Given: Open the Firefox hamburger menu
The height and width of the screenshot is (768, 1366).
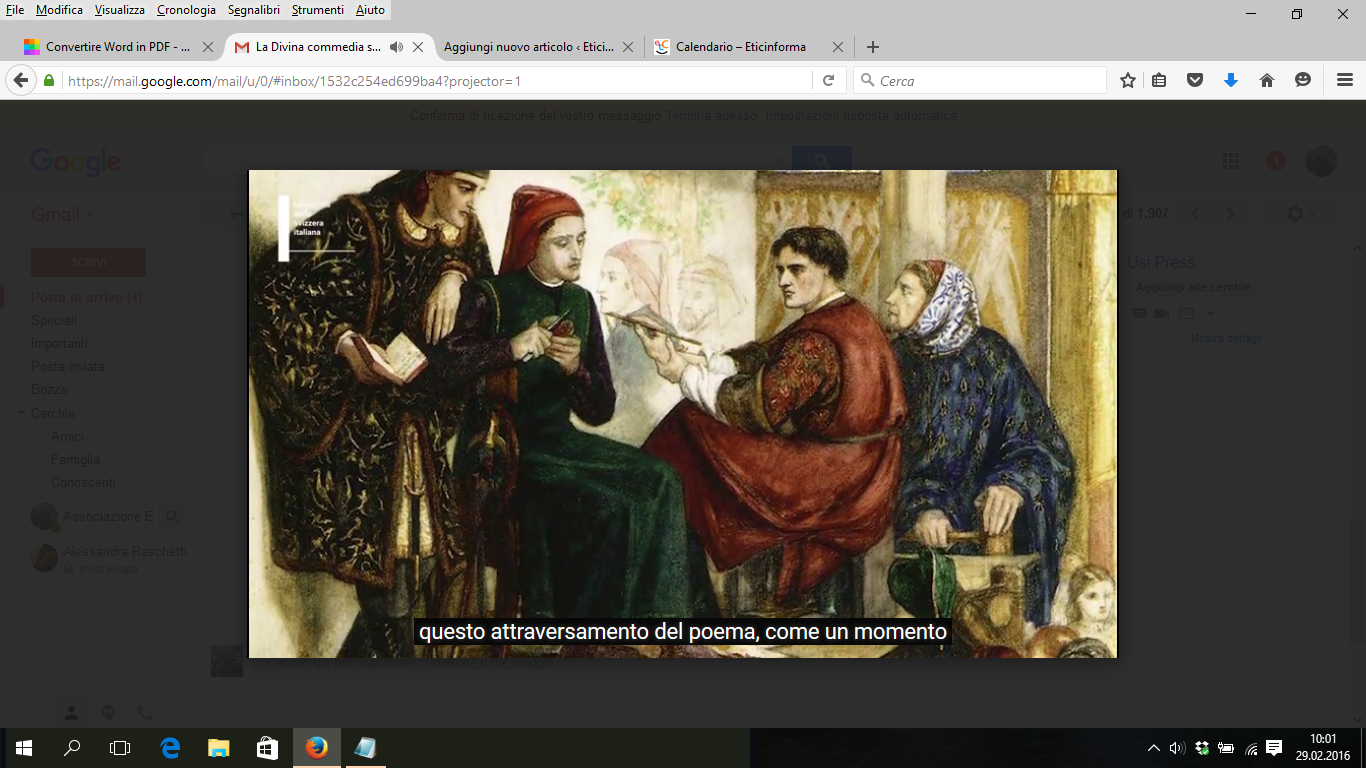Looking at the screenshot, I should tap(1345, 81).
